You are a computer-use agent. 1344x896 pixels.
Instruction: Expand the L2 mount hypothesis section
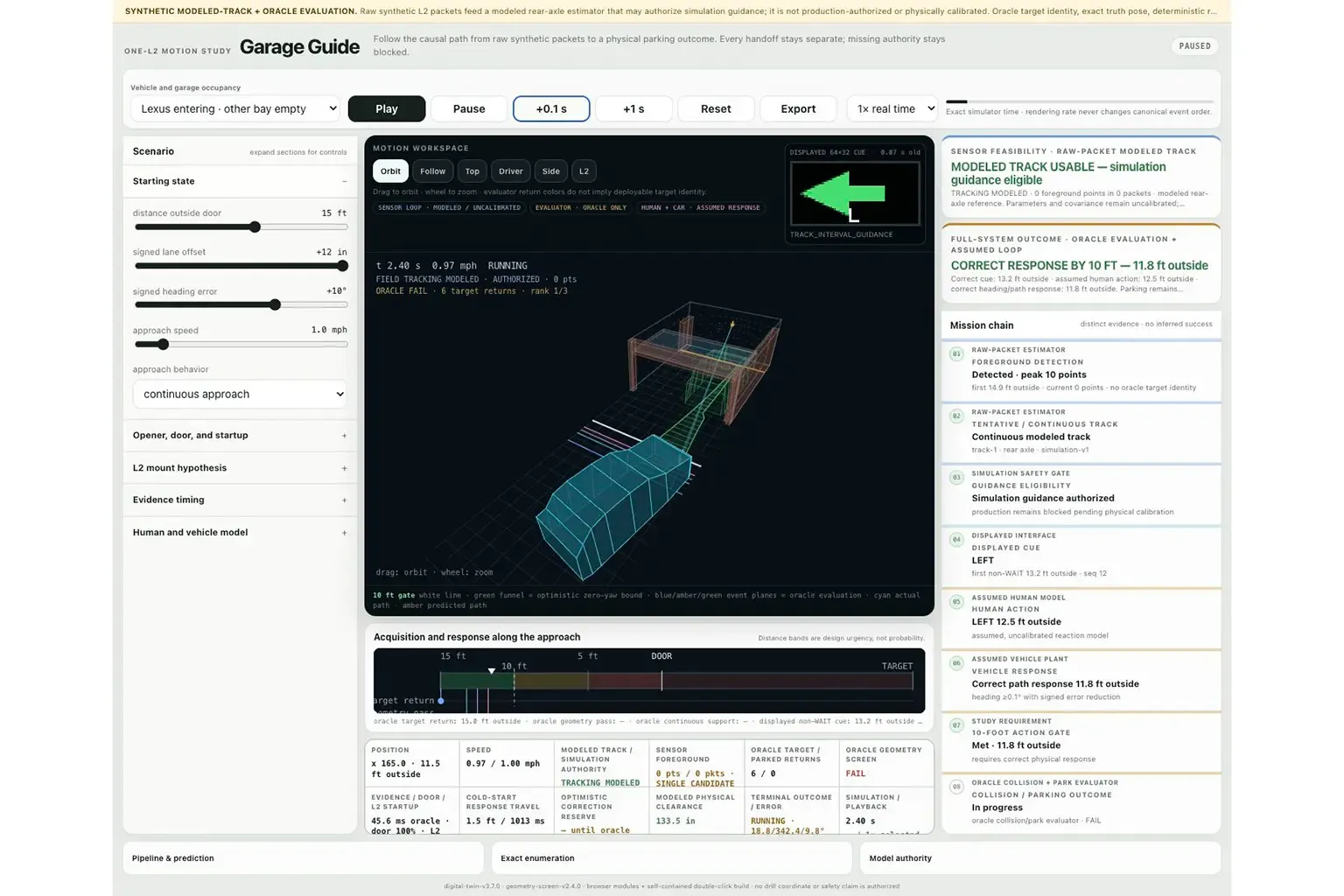tap(239, 467)
